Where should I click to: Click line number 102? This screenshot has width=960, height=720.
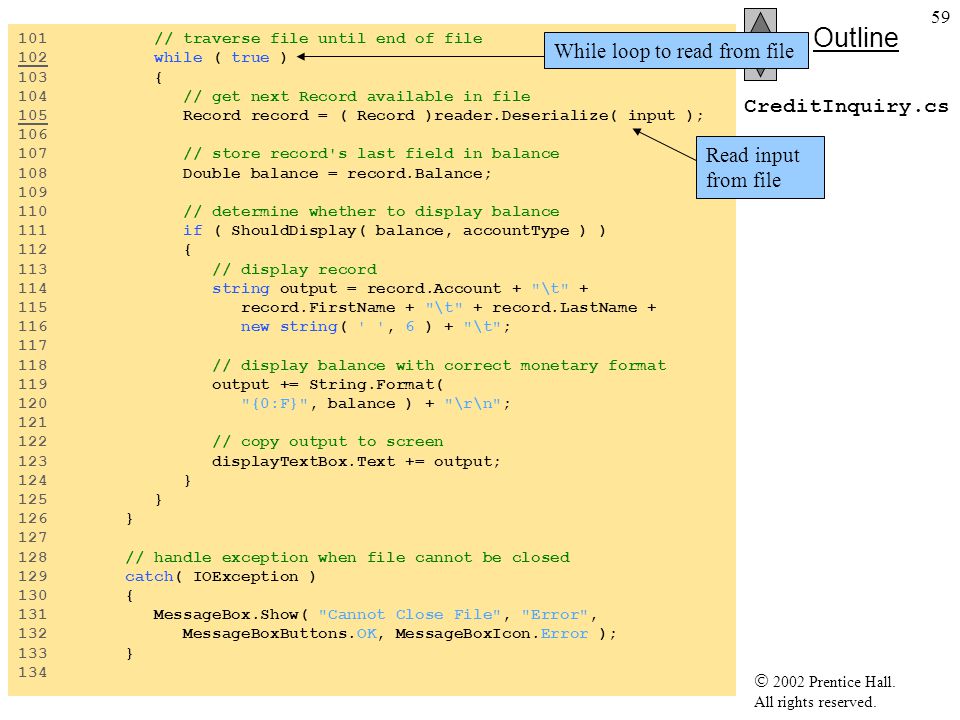[32, 58]
